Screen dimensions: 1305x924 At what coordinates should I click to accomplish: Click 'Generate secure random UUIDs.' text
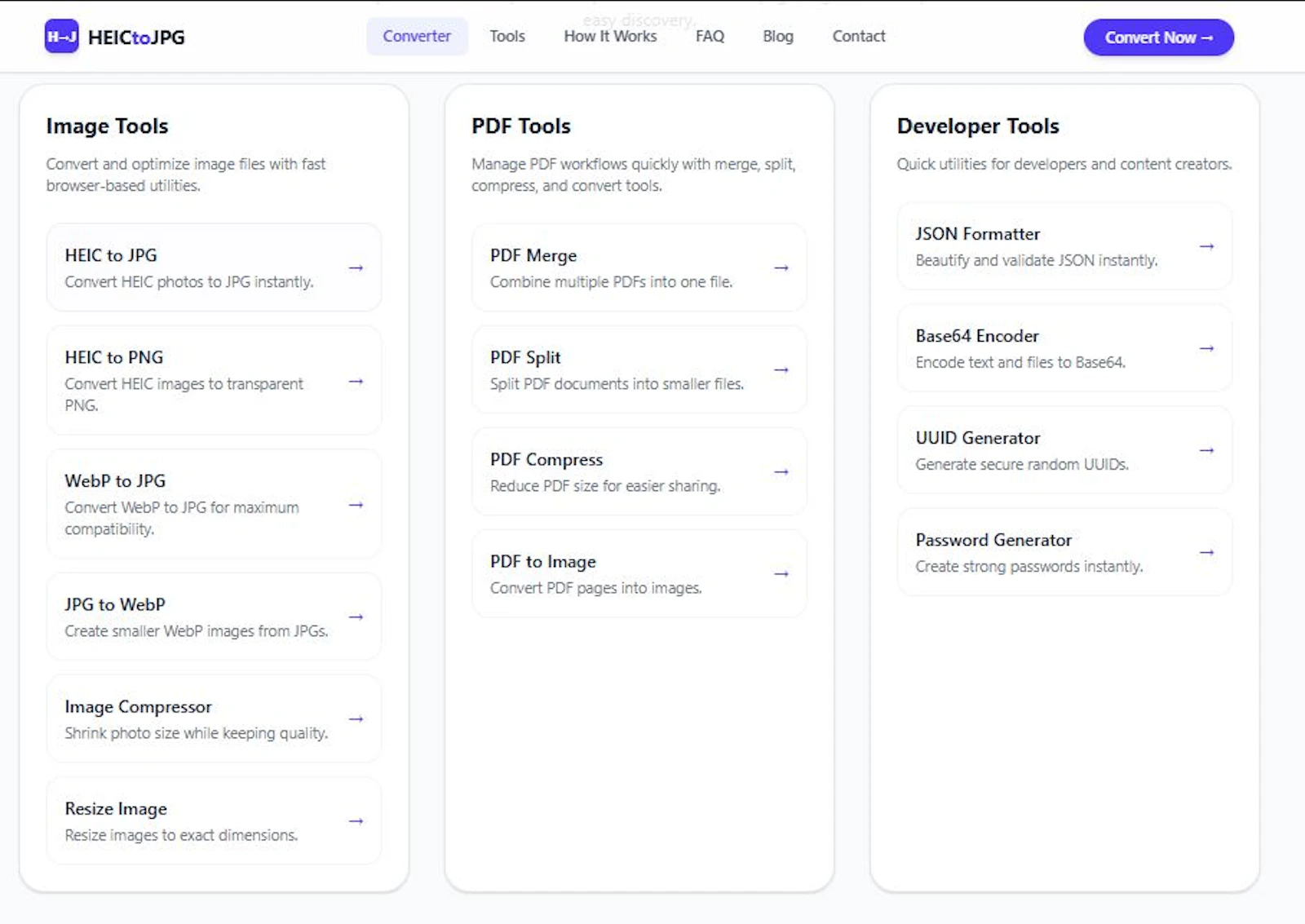coord(1022,464)
